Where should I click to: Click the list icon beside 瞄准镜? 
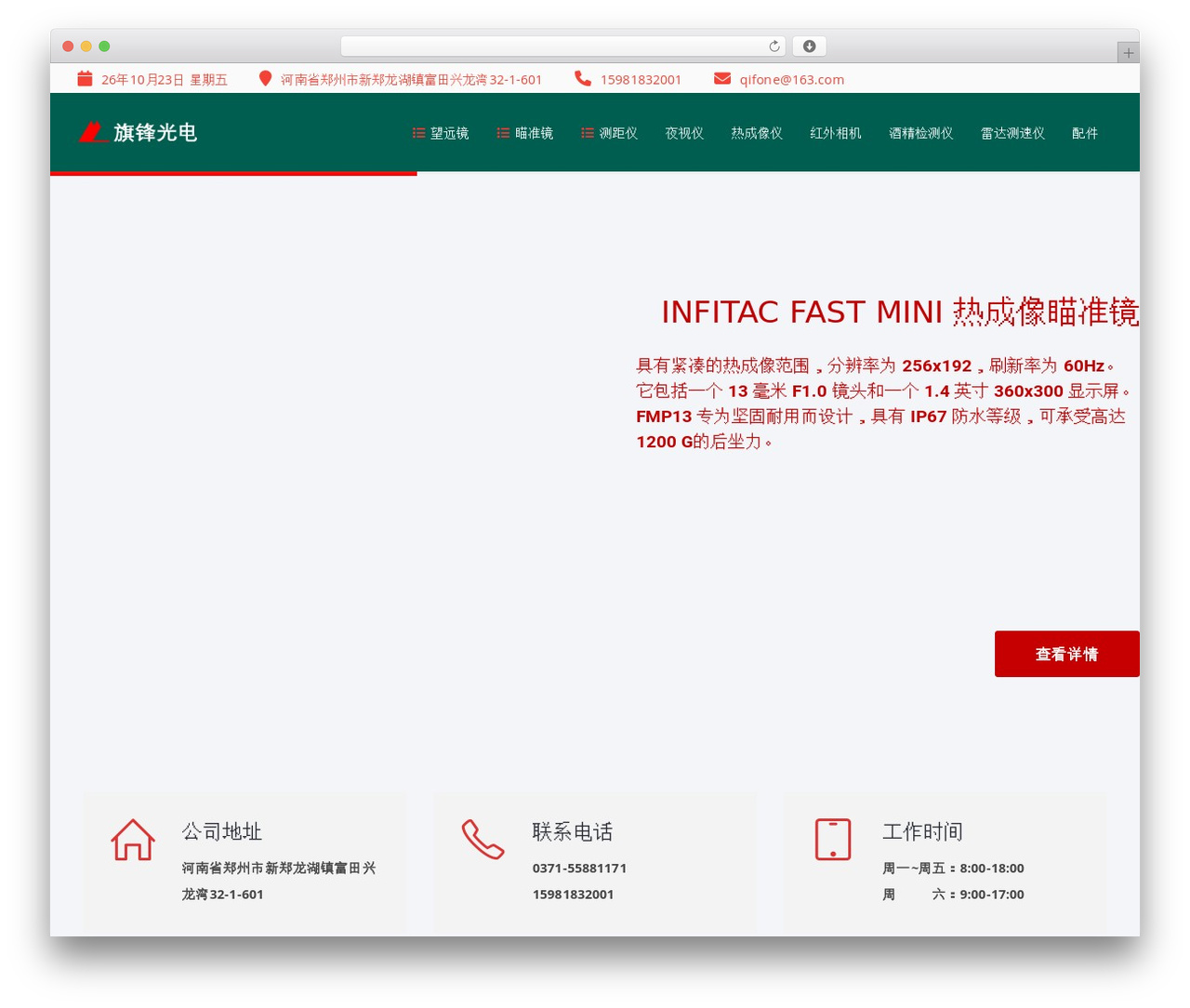coord(503,133)
